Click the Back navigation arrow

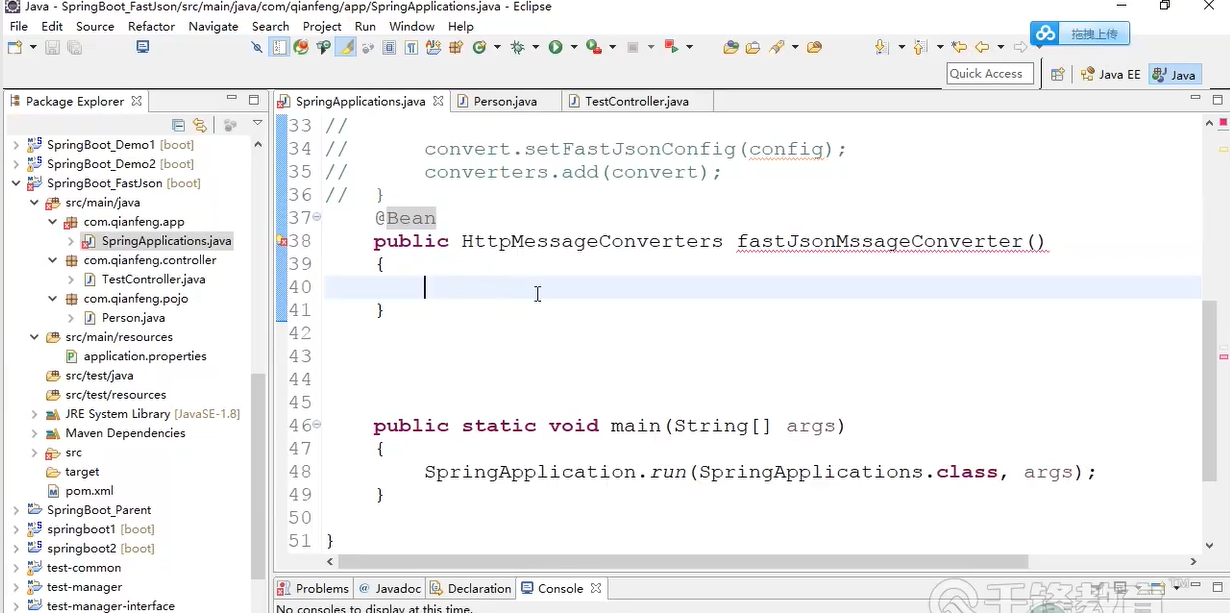(x=982, y=47)
